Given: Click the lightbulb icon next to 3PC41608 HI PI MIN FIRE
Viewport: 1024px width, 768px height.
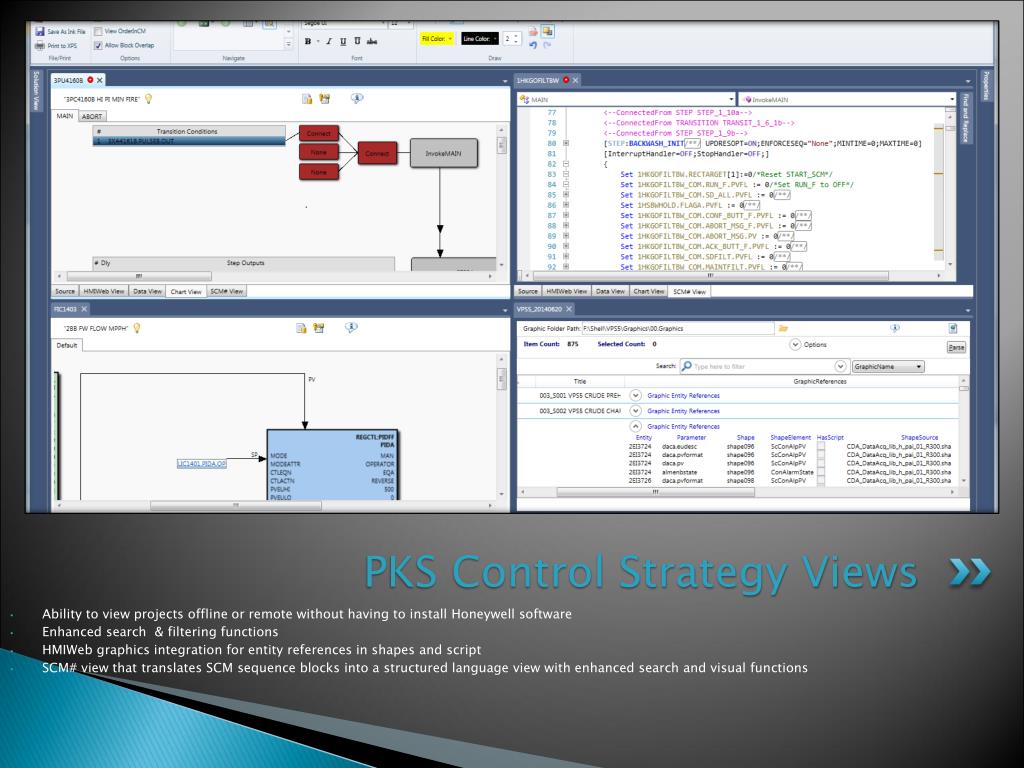Looking at the screenshot, I should coord(148,99).
